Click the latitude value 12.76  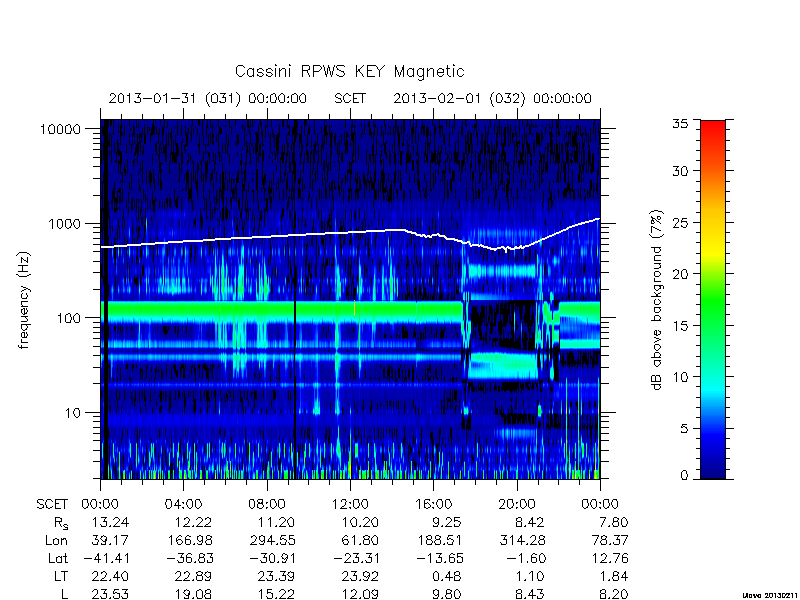tap(610, 558)
